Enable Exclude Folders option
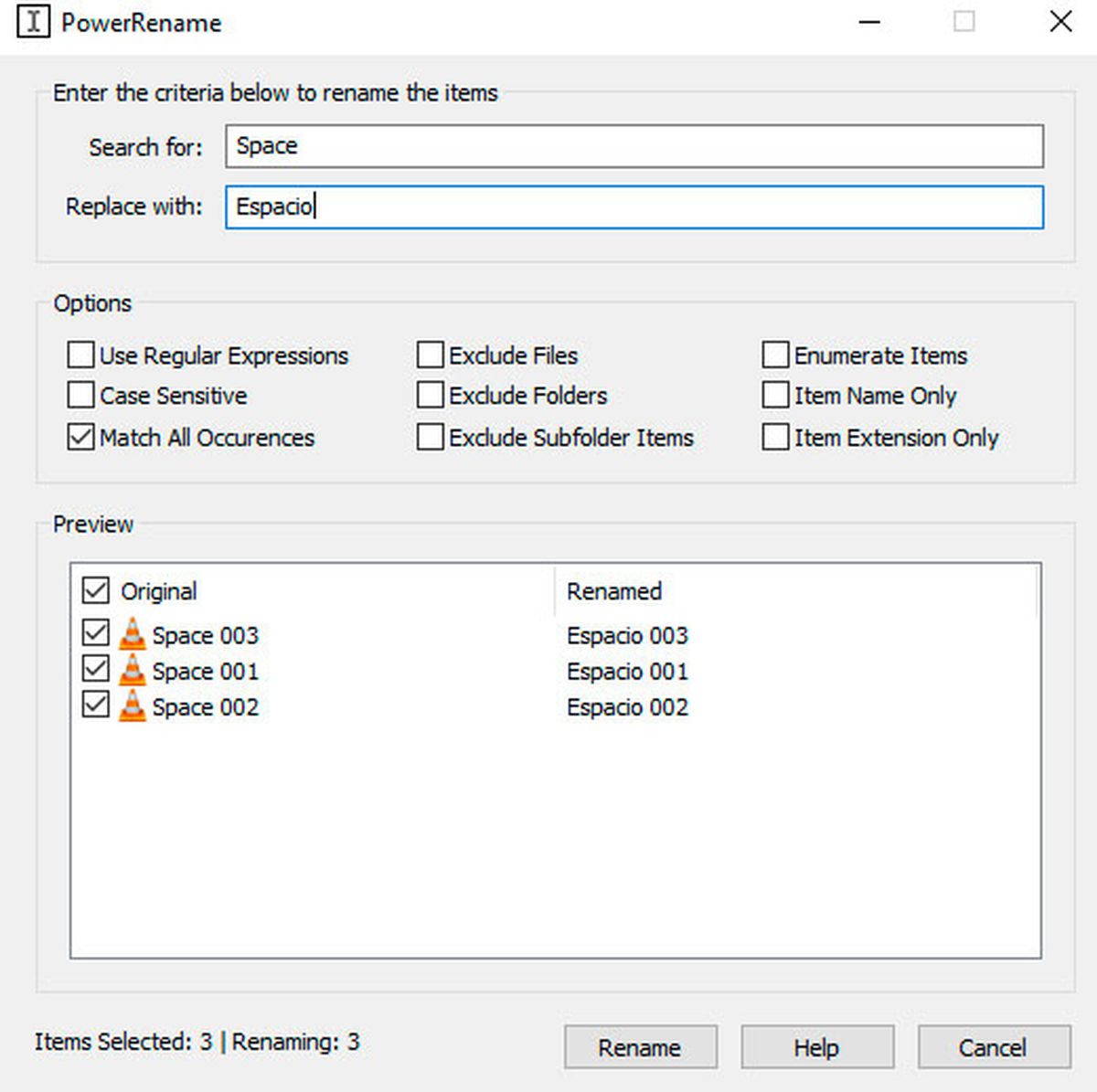1097x1092 pixels. pyautogui.click(x=430, y=395)
